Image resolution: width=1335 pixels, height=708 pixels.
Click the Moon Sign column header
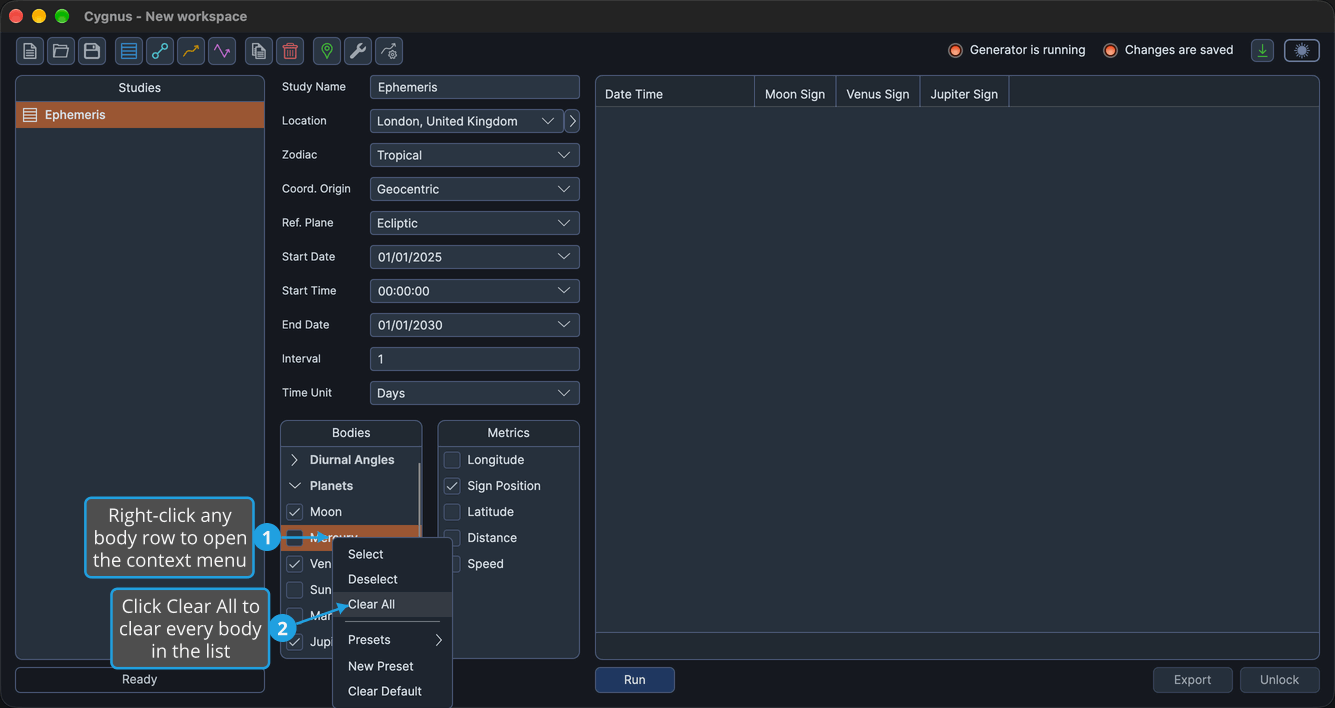click(795, 94)
